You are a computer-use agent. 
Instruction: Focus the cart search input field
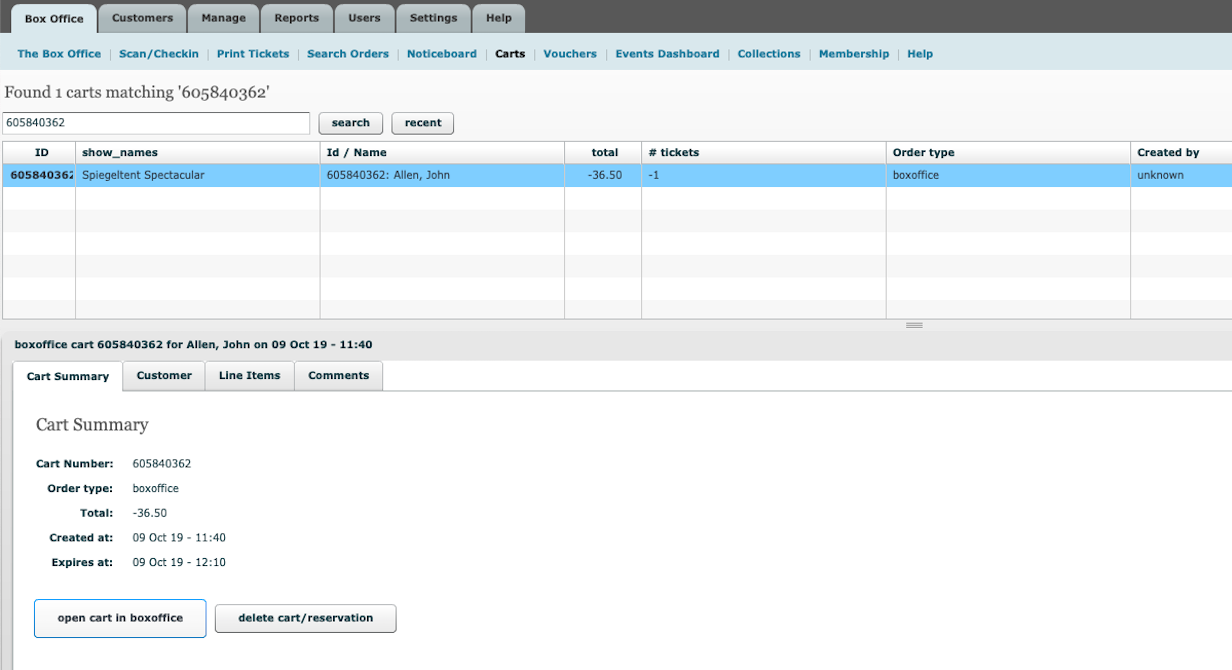[x=156, y=123]
